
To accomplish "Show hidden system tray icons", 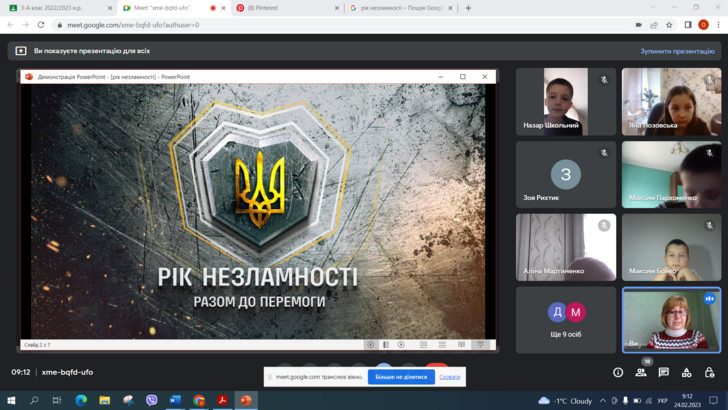I will [603, 400].
